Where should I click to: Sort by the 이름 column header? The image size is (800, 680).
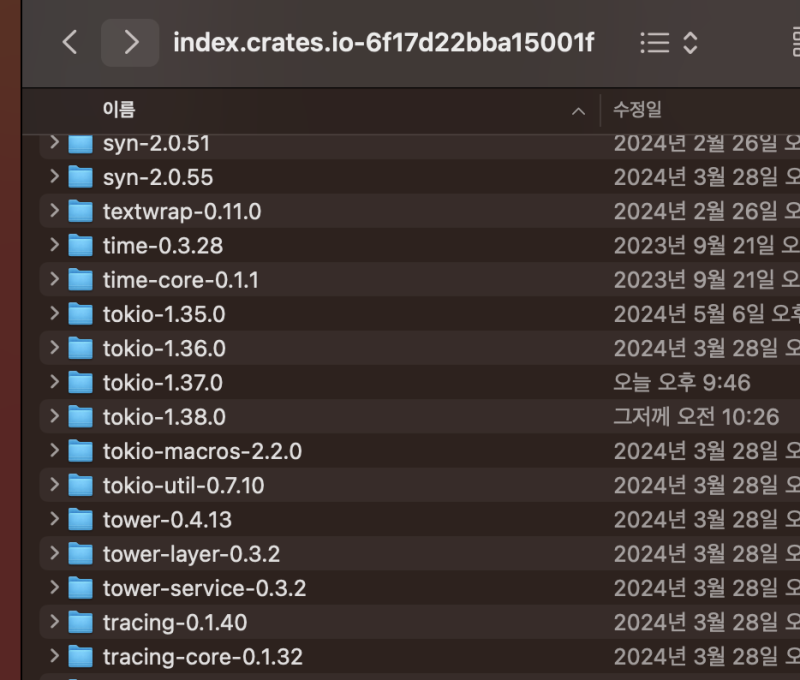(x=119, y=110)
